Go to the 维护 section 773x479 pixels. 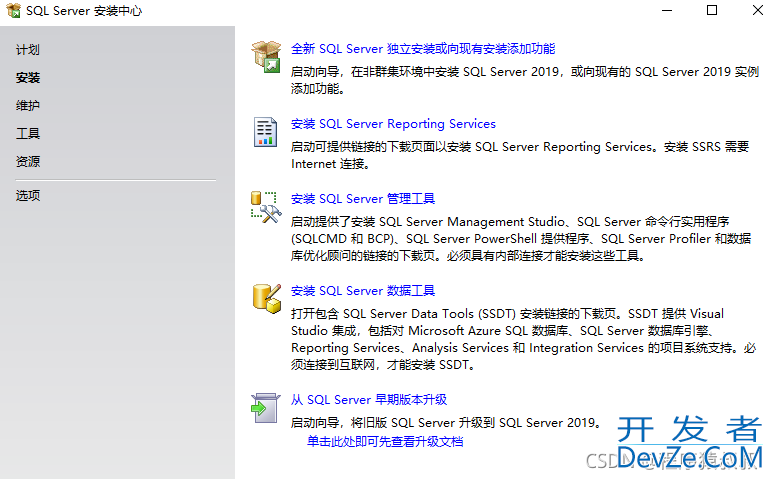[x=28, y=105]
